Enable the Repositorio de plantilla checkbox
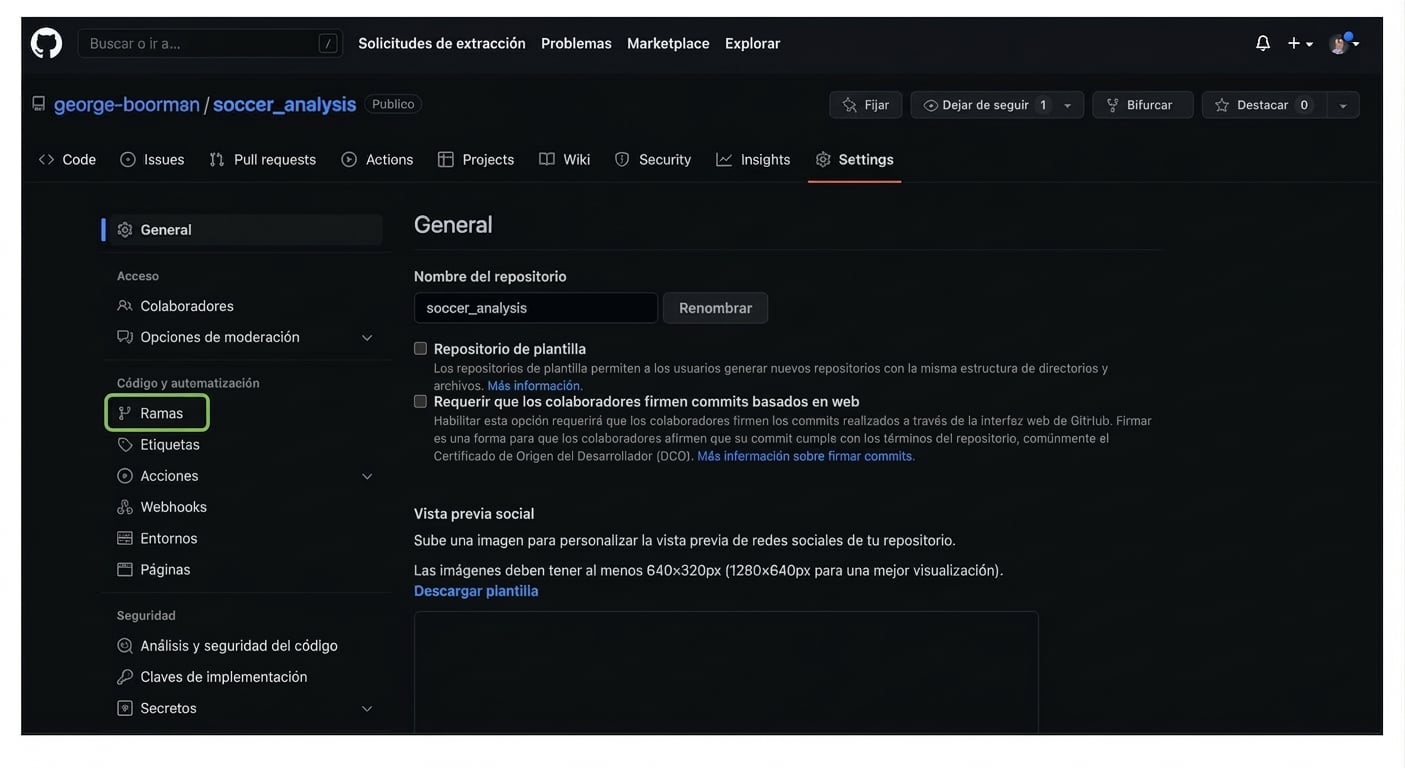Screen dimensions: 1405x768 (x=421, y=349)
